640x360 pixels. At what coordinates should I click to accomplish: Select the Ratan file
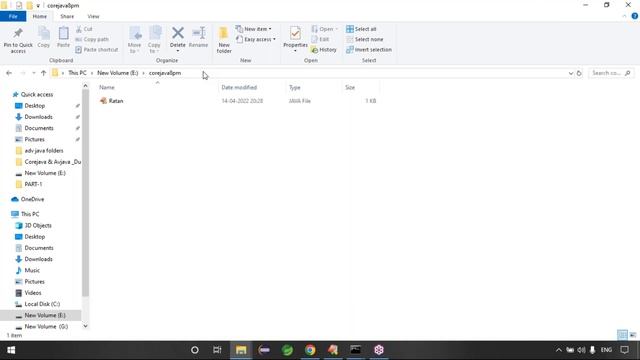point(116,101)
